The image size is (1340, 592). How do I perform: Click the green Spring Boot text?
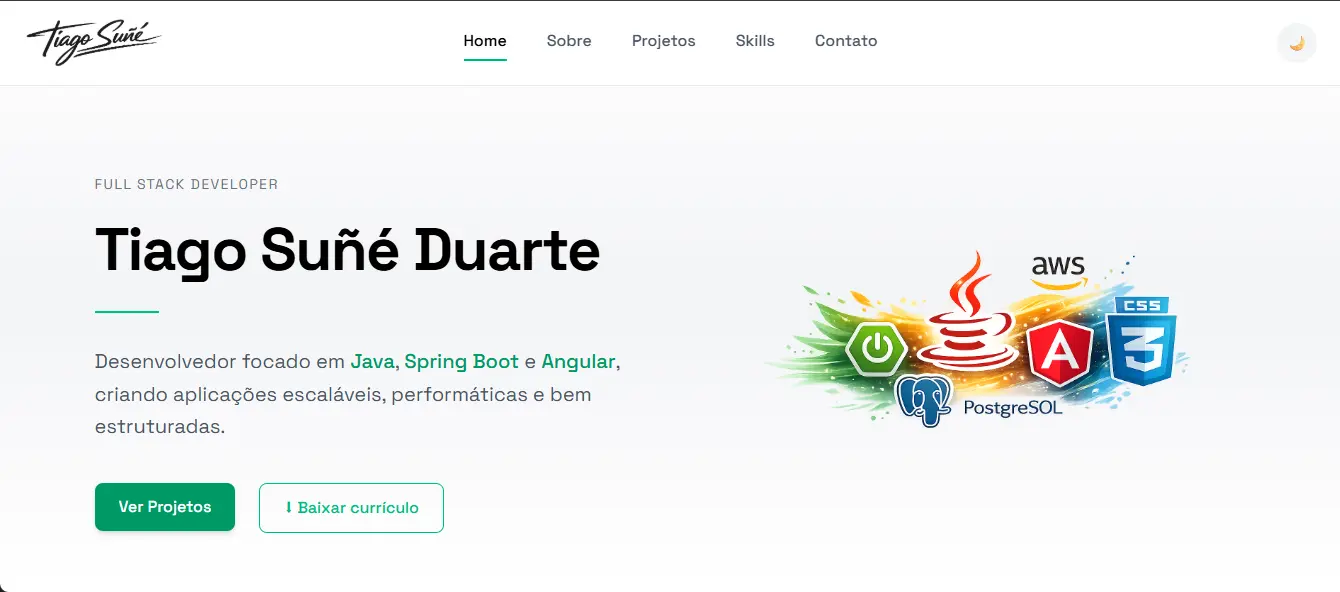461,361
